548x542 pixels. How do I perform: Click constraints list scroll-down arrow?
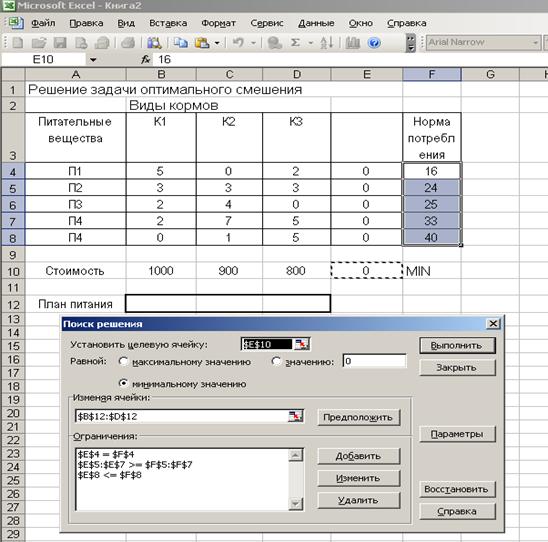(x=296, y=503)
